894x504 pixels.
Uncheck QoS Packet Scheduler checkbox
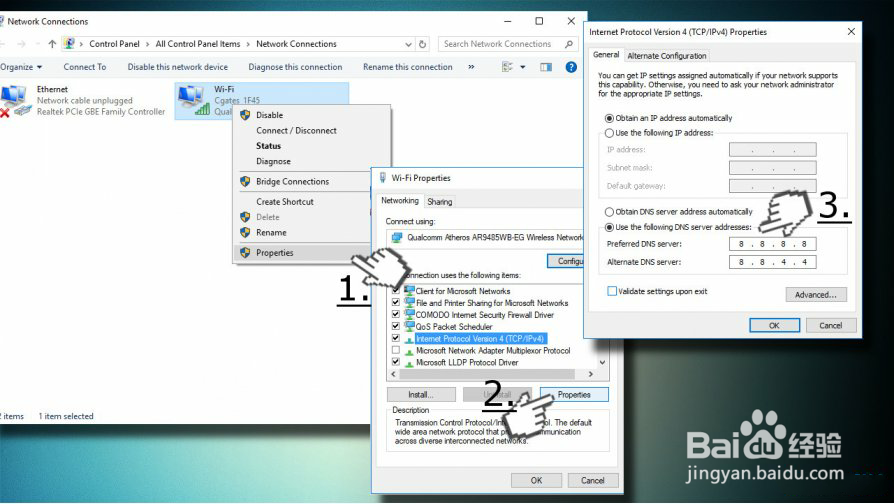coord(396,326)
